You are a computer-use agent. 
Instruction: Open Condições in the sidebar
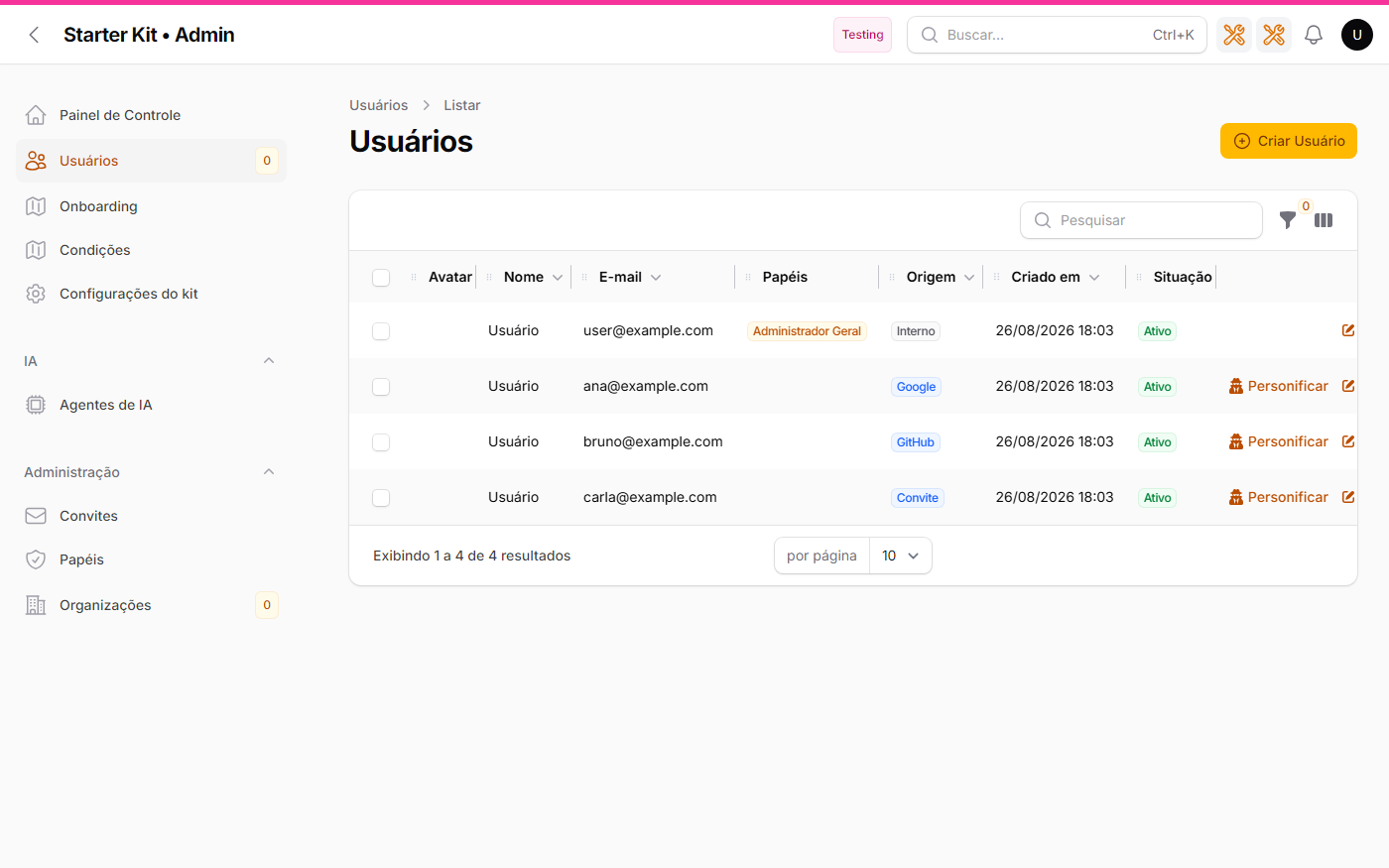point(151,250)
